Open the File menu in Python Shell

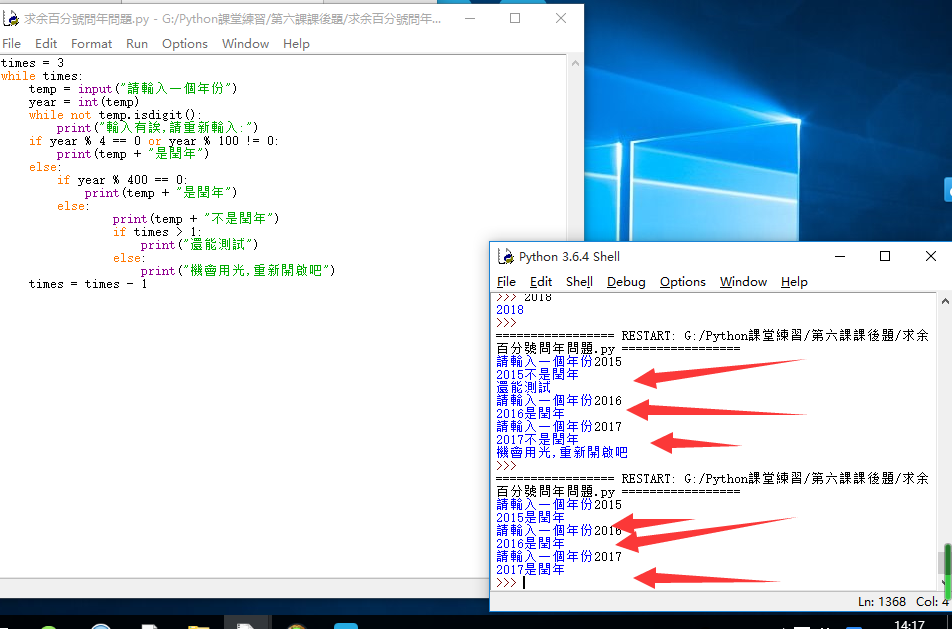point(506,282)
